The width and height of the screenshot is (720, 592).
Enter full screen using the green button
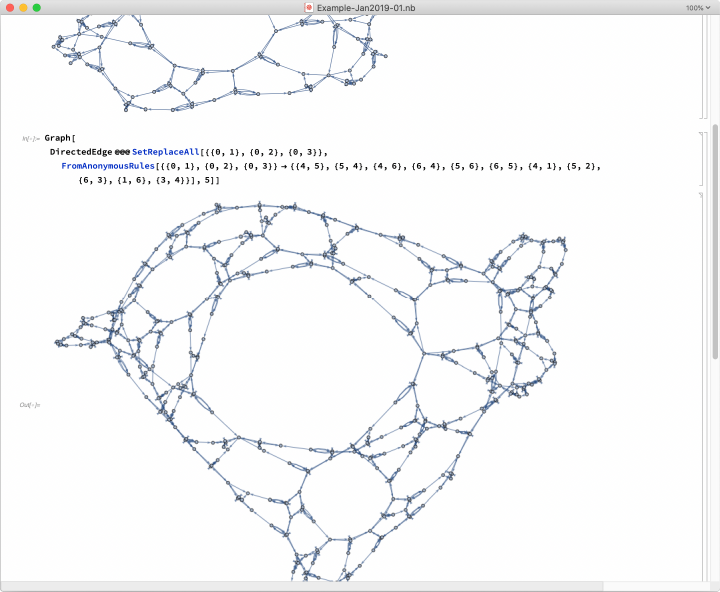click(x=37, y=7)
